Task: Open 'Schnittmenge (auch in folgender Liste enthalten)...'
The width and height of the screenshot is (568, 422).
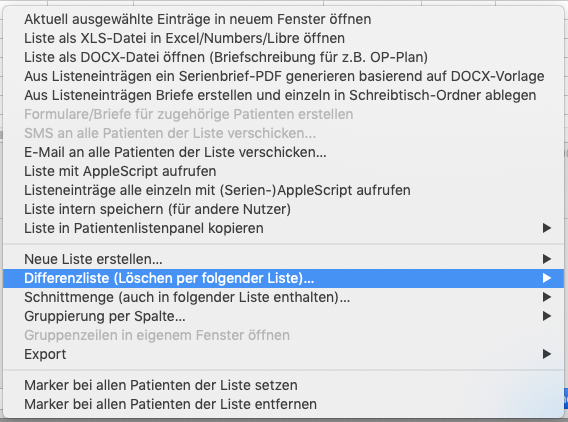Action: pyautogui.click(x=283, y=297)
